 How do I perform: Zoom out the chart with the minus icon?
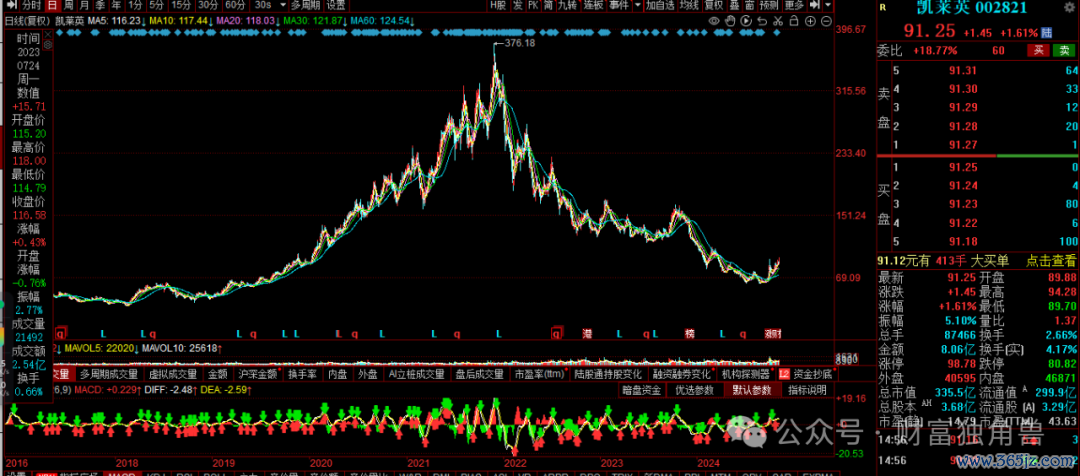(x=825, y=21)
